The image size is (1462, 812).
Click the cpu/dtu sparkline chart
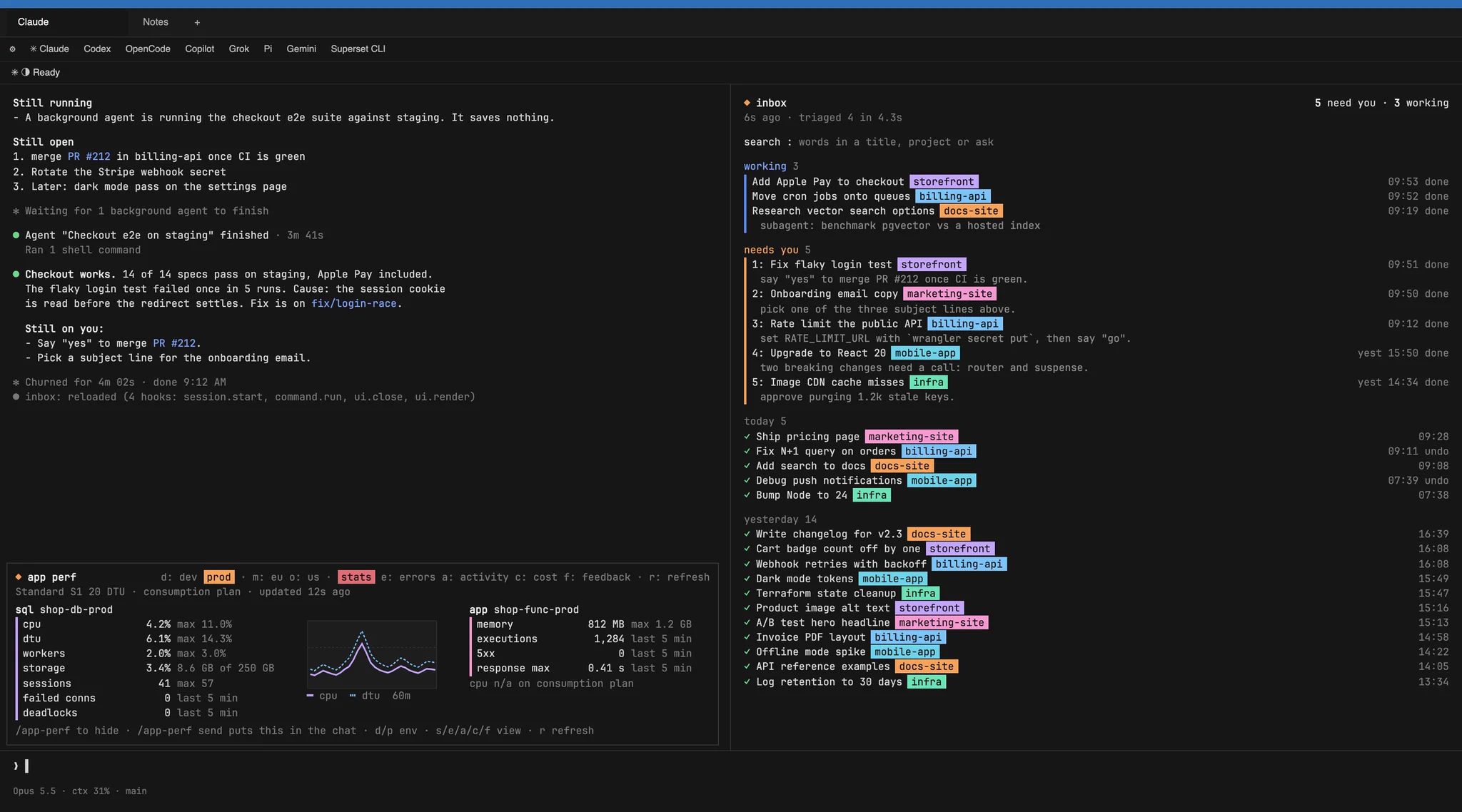372,654
